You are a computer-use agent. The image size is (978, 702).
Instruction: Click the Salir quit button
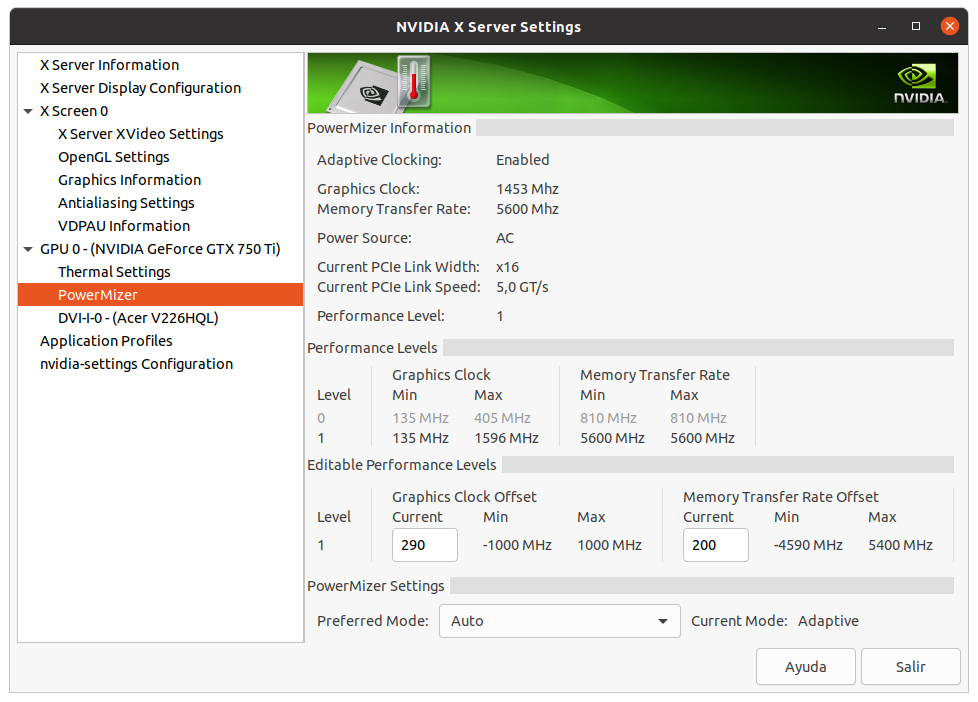tap(911, 666)
